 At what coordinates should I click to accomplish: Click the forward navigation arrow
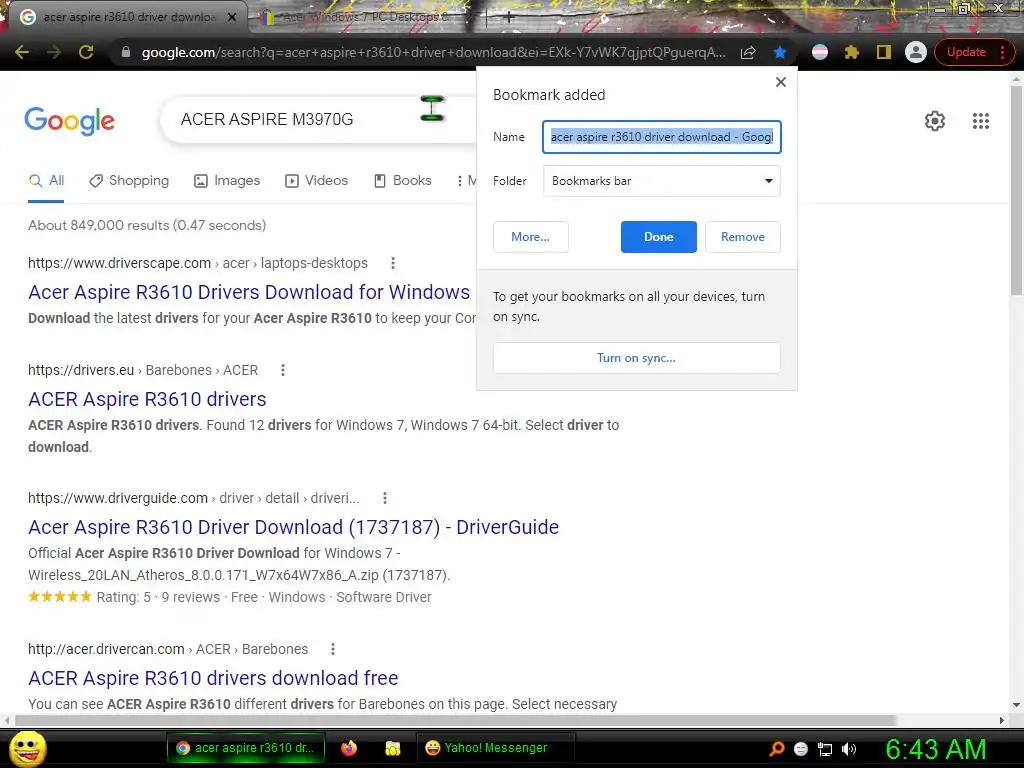(54, 52)
